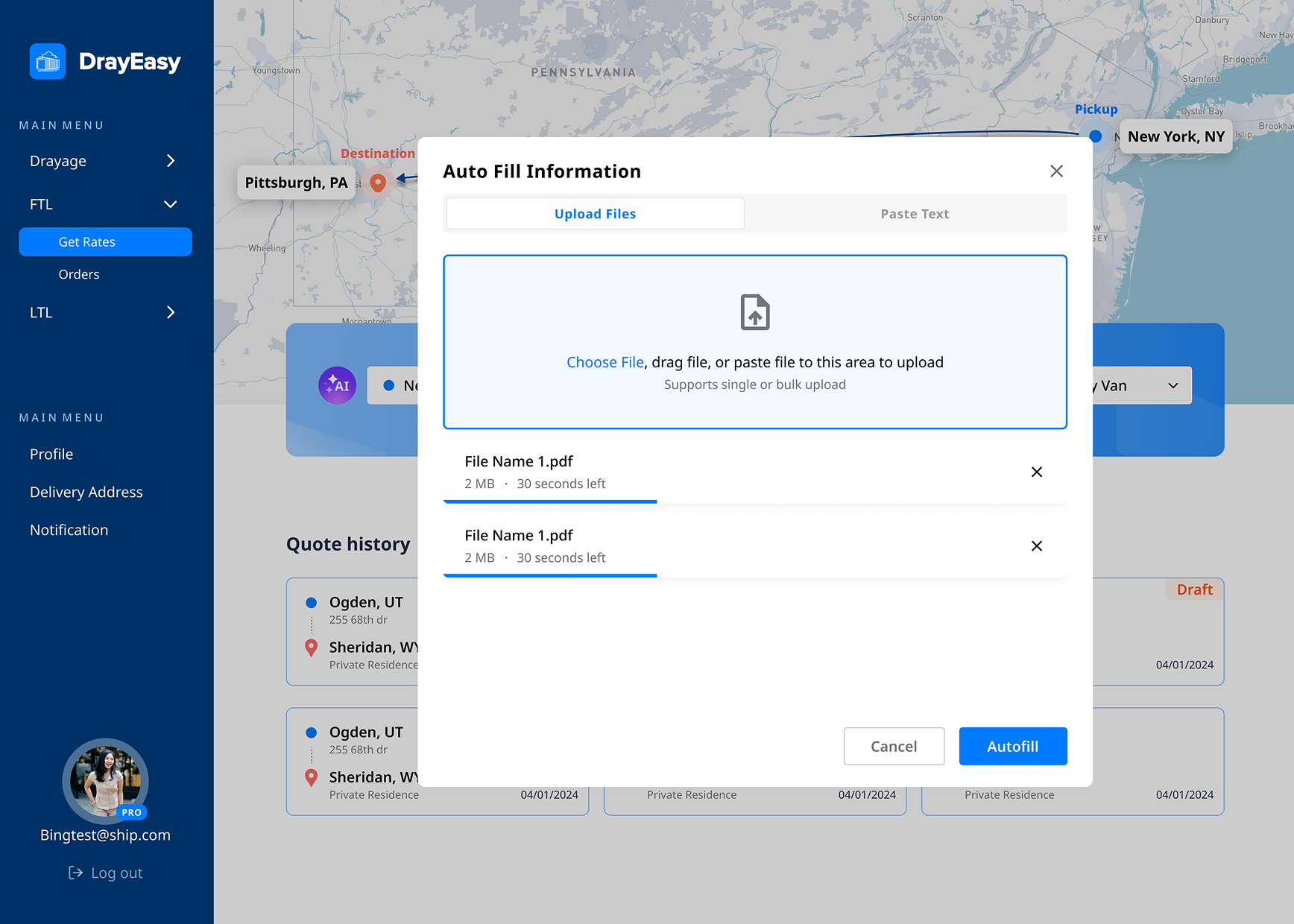Open the Van type dropdown
The height and width of the screenshot is (924, 1294).
coord(1174,385)
